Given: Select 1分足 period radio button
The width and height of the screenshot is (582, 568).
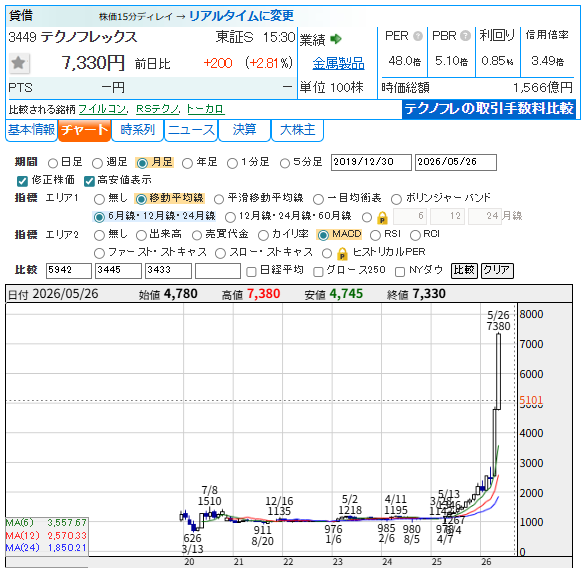Looking at the screenshot, I should click(x=232, y=163).
